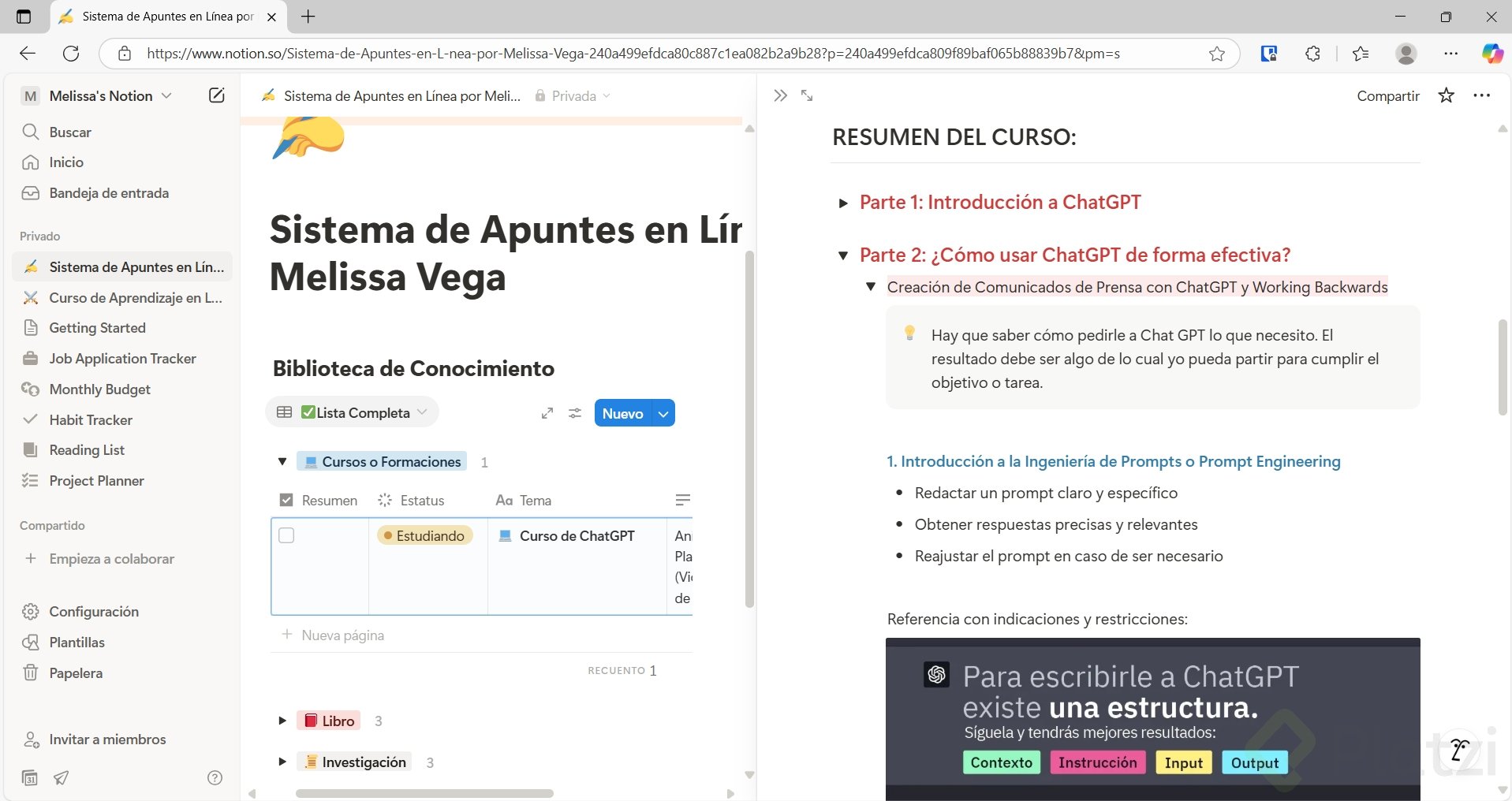Click the Buscar search icon
Viewport: 1512px width, 801px height.
(x=31, y=132)
